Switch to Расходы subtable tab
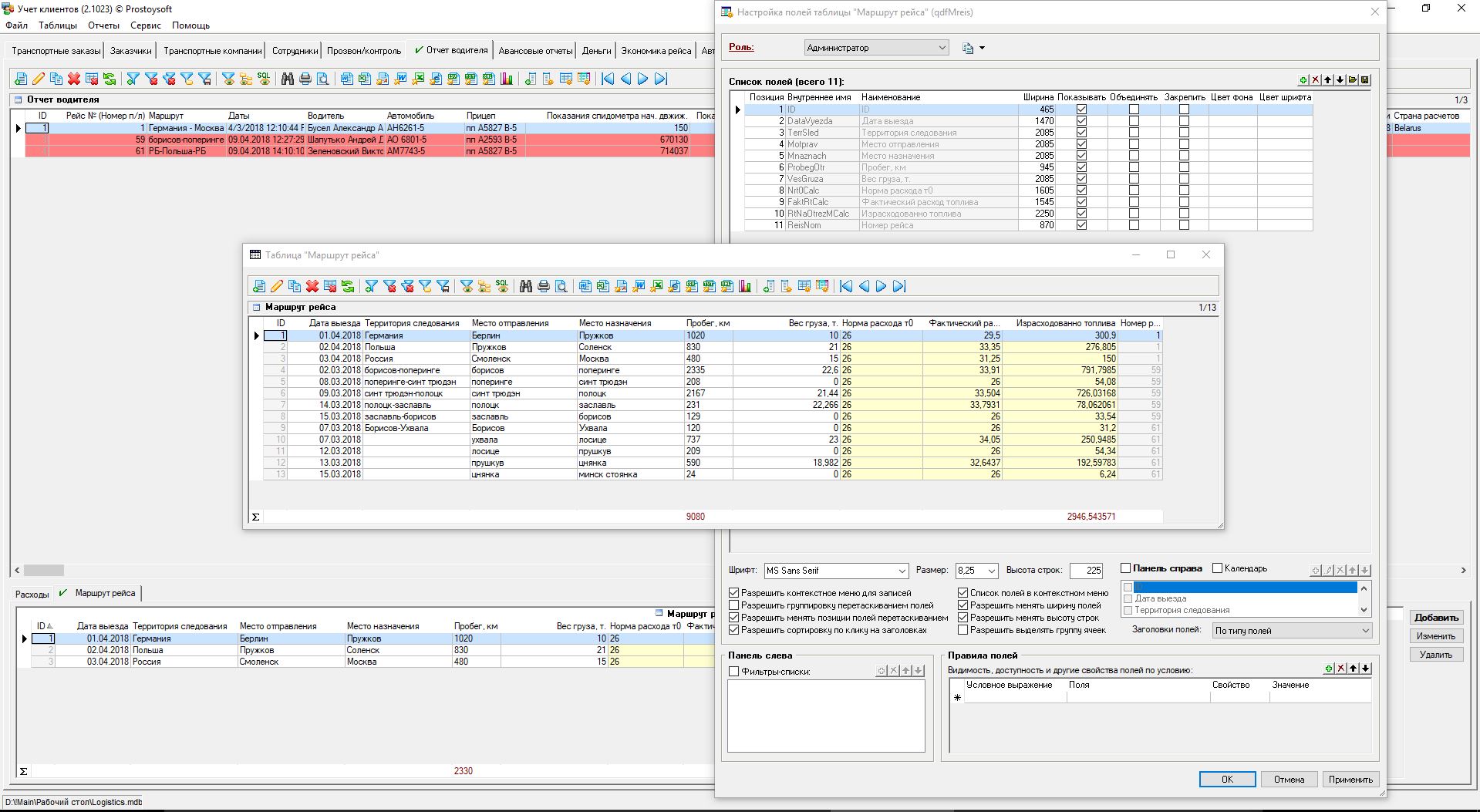This screenshot has height=812, width=1480. tap(32, 595)
